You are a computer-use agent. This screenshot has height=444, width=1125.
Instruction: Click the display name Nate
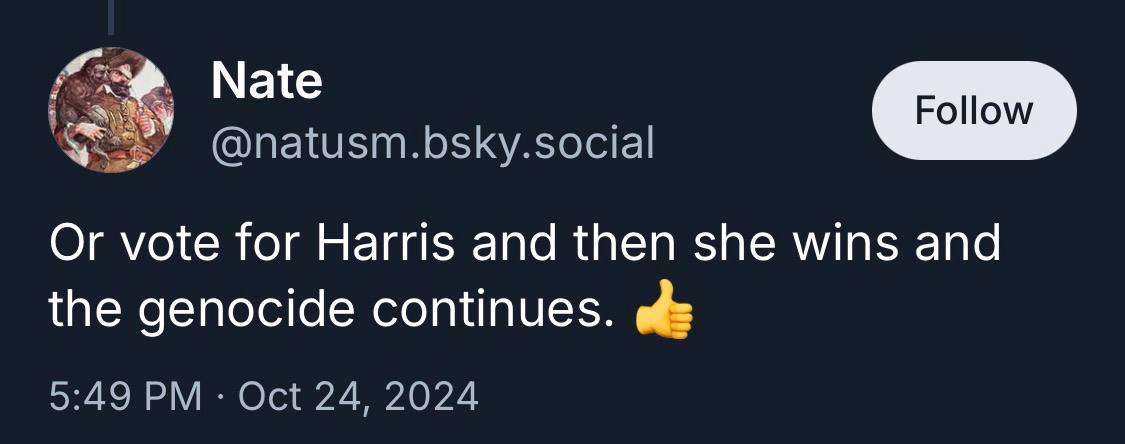266,80
